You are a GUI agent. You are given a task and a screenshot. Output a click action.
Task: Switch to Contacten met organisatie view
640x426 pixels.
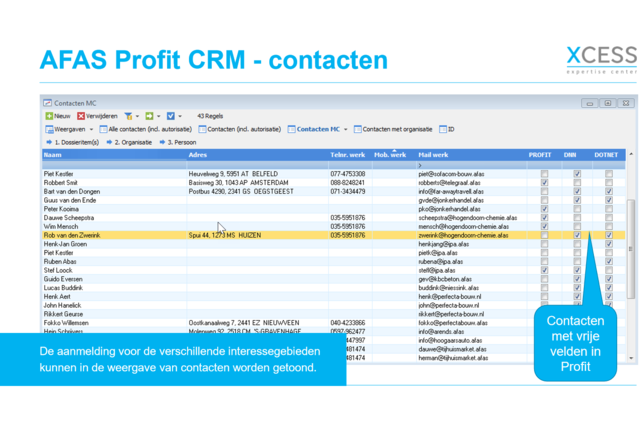click(393, 129)
